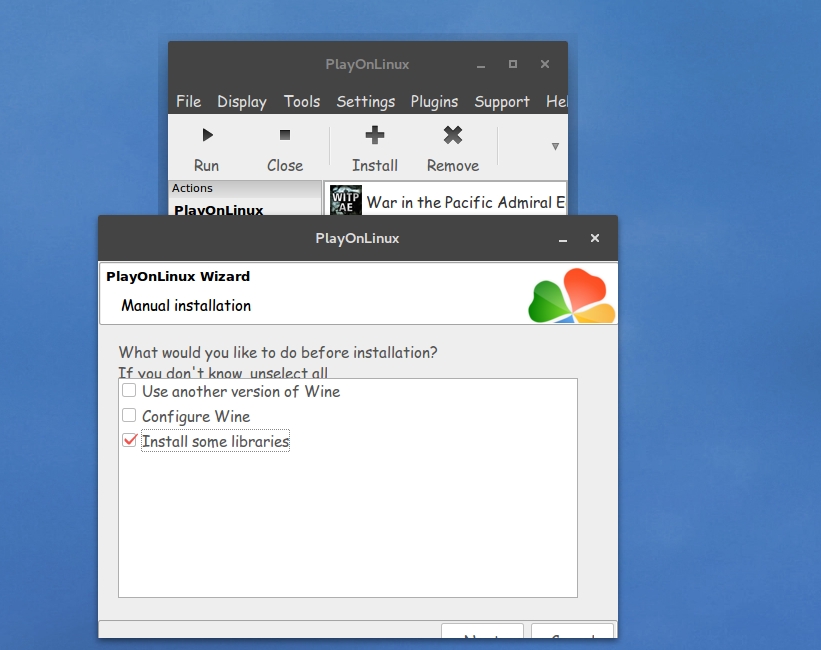Uncheck Install some libraries
Screen dimensions: 821x650
tap(129, 440)
